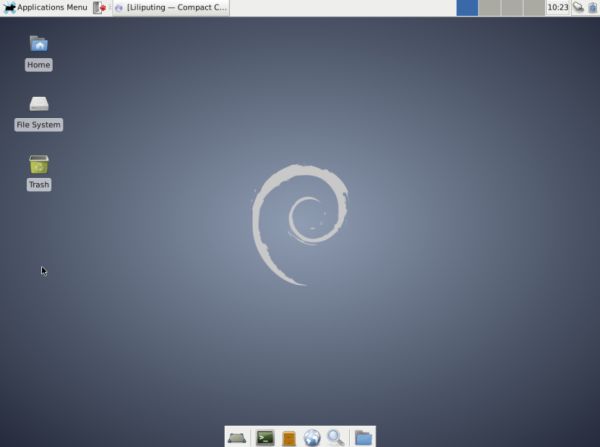Viewport: 600px width, 447px height.
Task: Open the File Manager cabinet dock icon
Action: tap(289, 437)
